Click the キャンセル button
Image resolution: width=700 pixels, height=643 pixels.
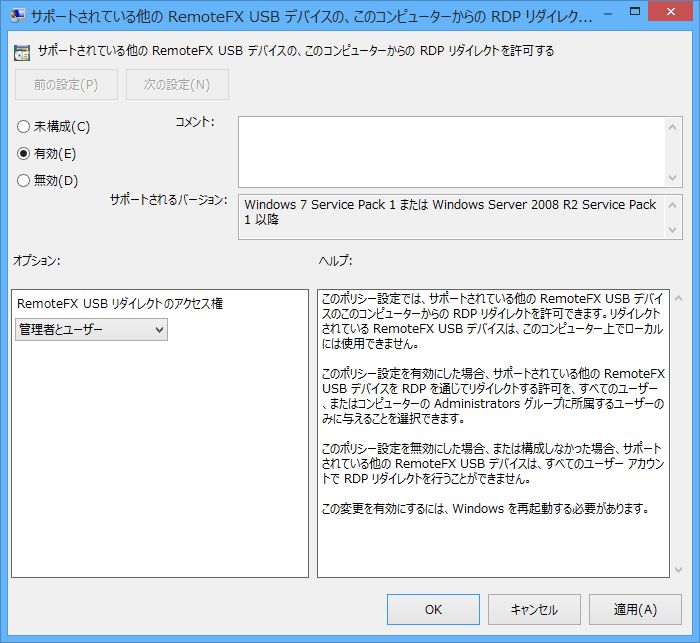coord(534,610)
